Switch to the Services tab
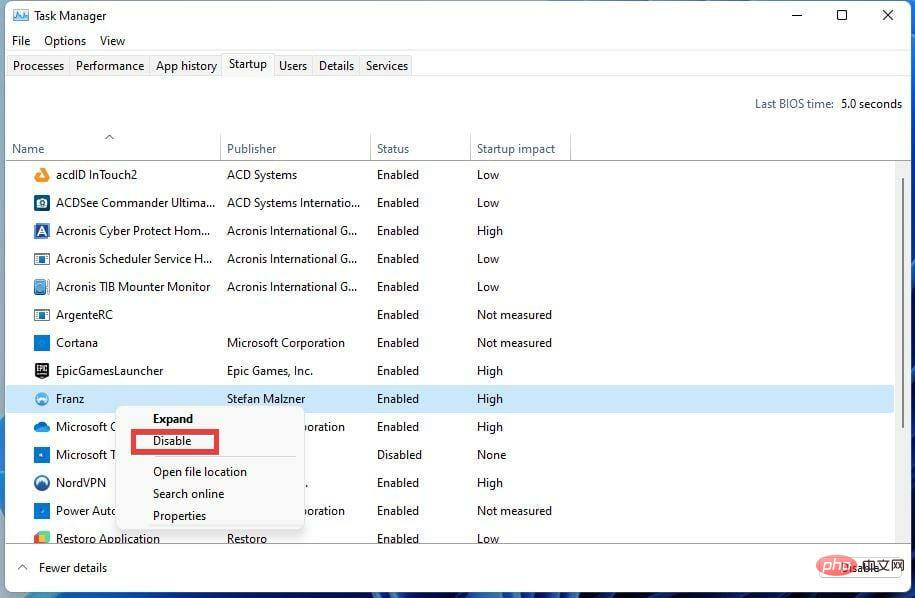Screen dimensions: 915x598 pyautogui.click(x=386, y=66)
